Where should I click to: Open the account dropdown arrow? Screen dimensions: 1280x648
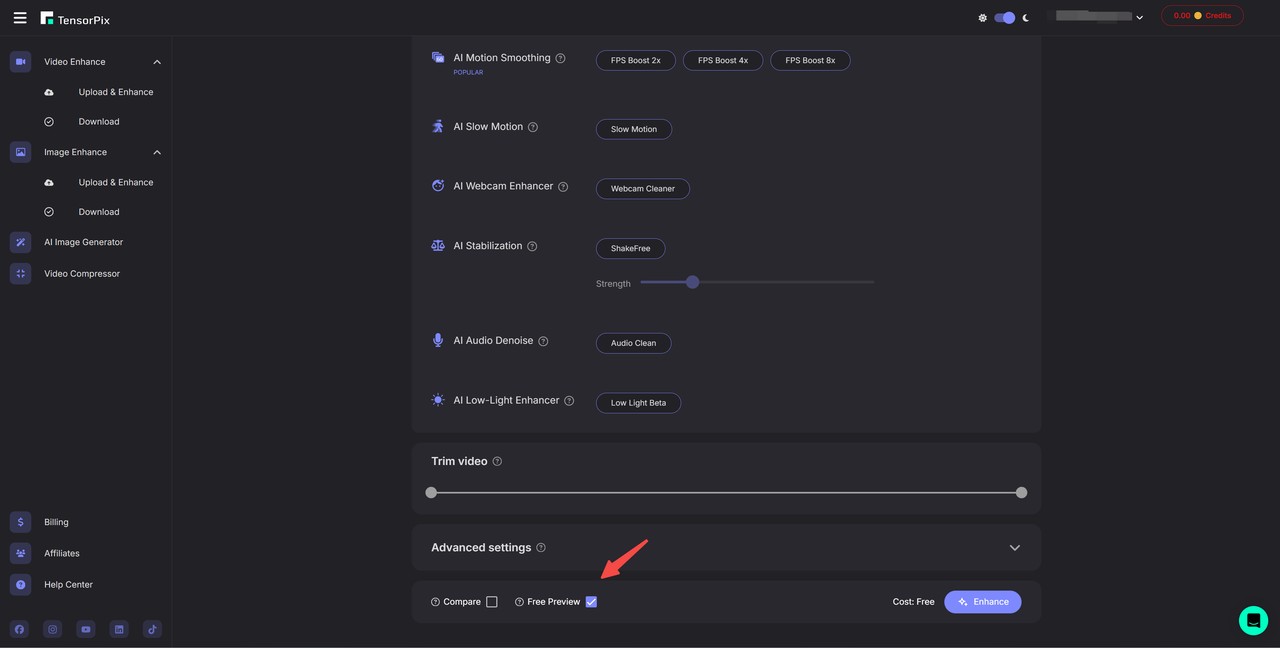click(1139, 18)
